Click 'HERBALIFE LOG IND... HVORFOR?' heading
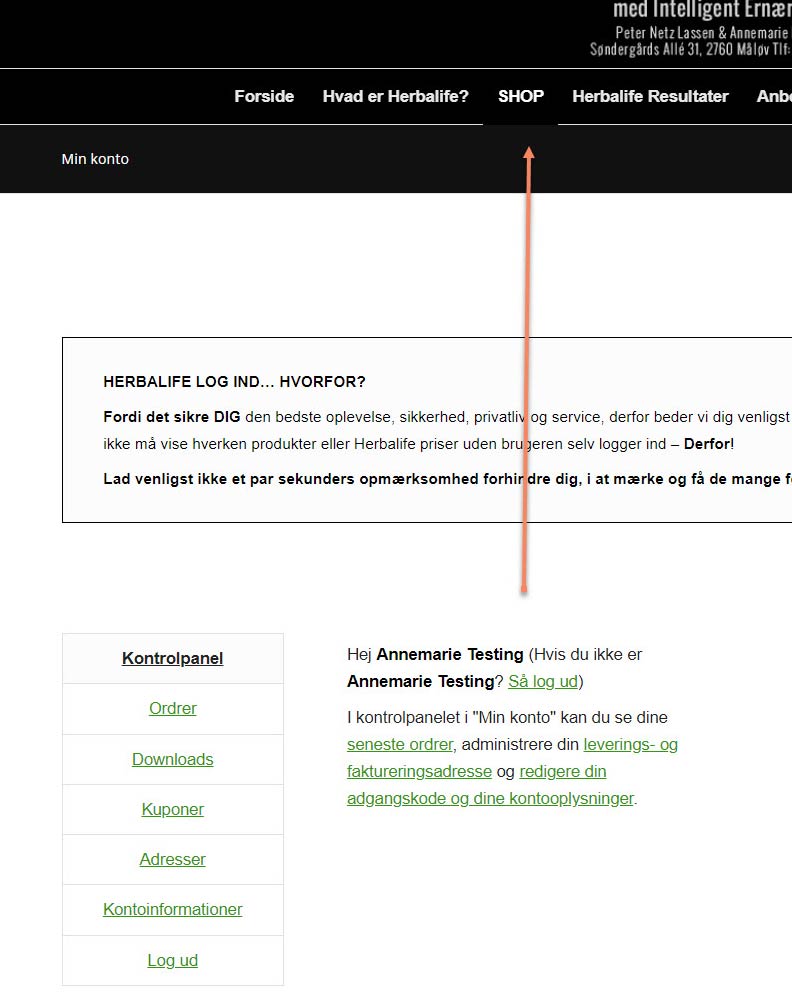Viewport: 792px width, 1004px height. click(234, 382)
